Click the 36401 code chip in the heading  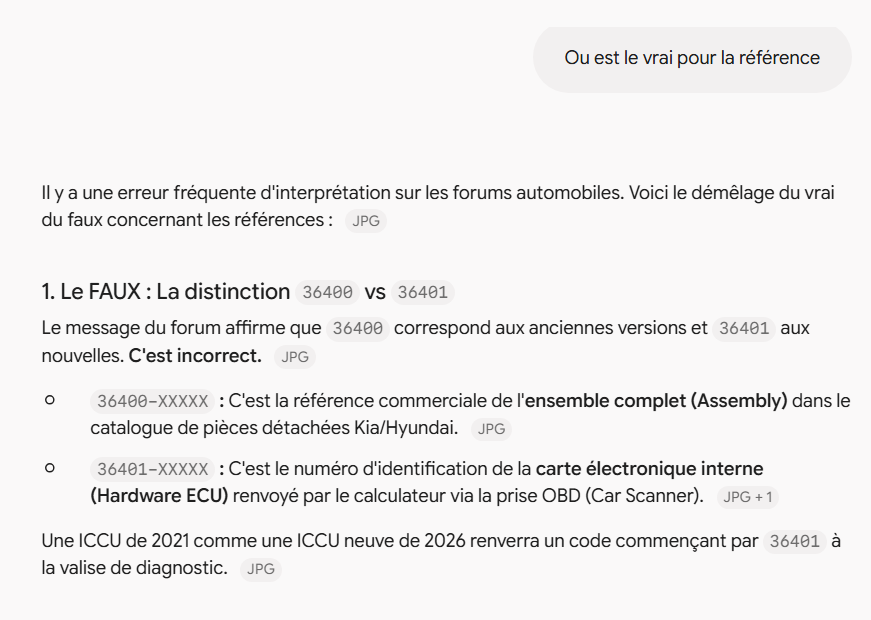click(423, 292)
